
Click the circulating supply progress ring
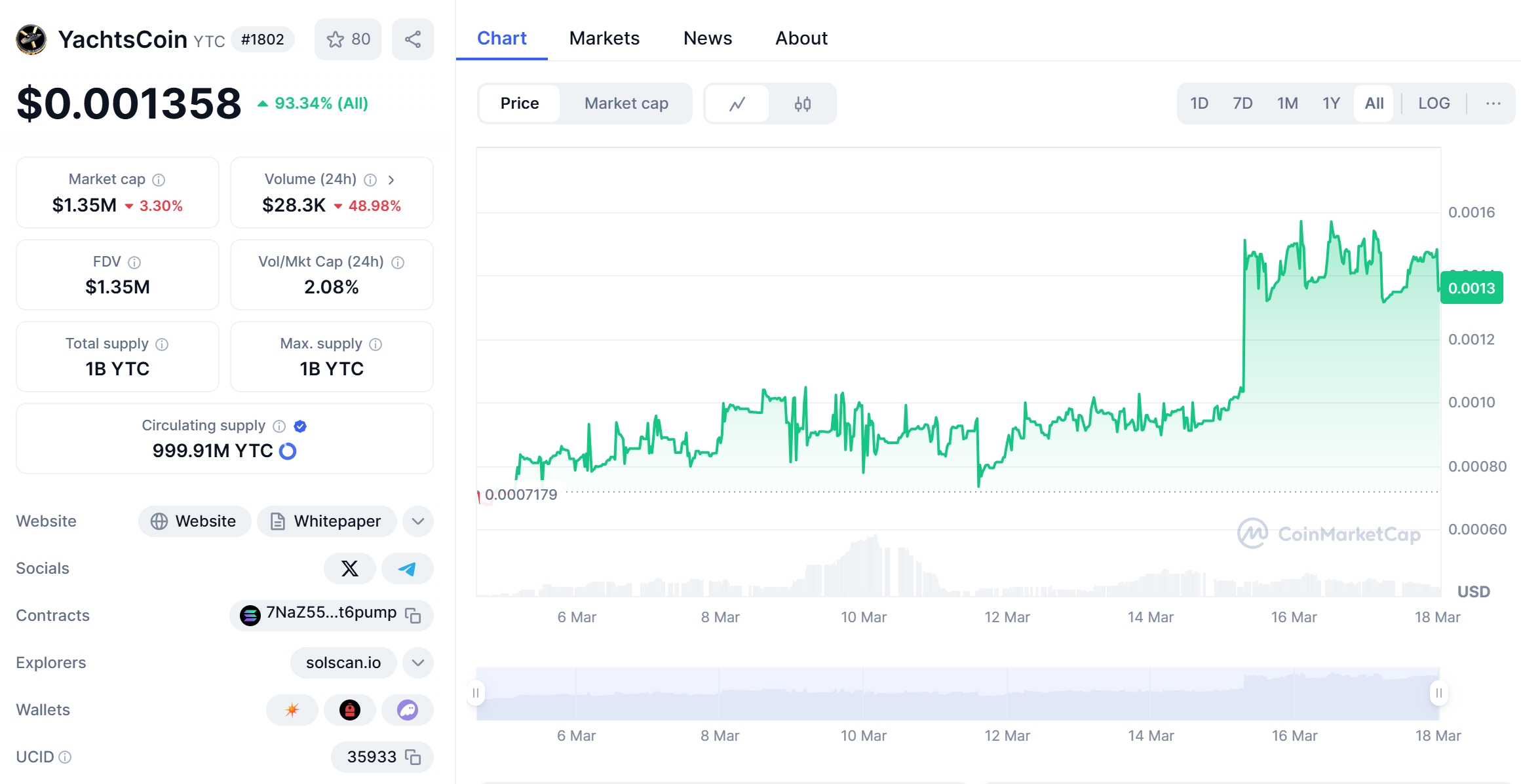[x=288, y=451]
